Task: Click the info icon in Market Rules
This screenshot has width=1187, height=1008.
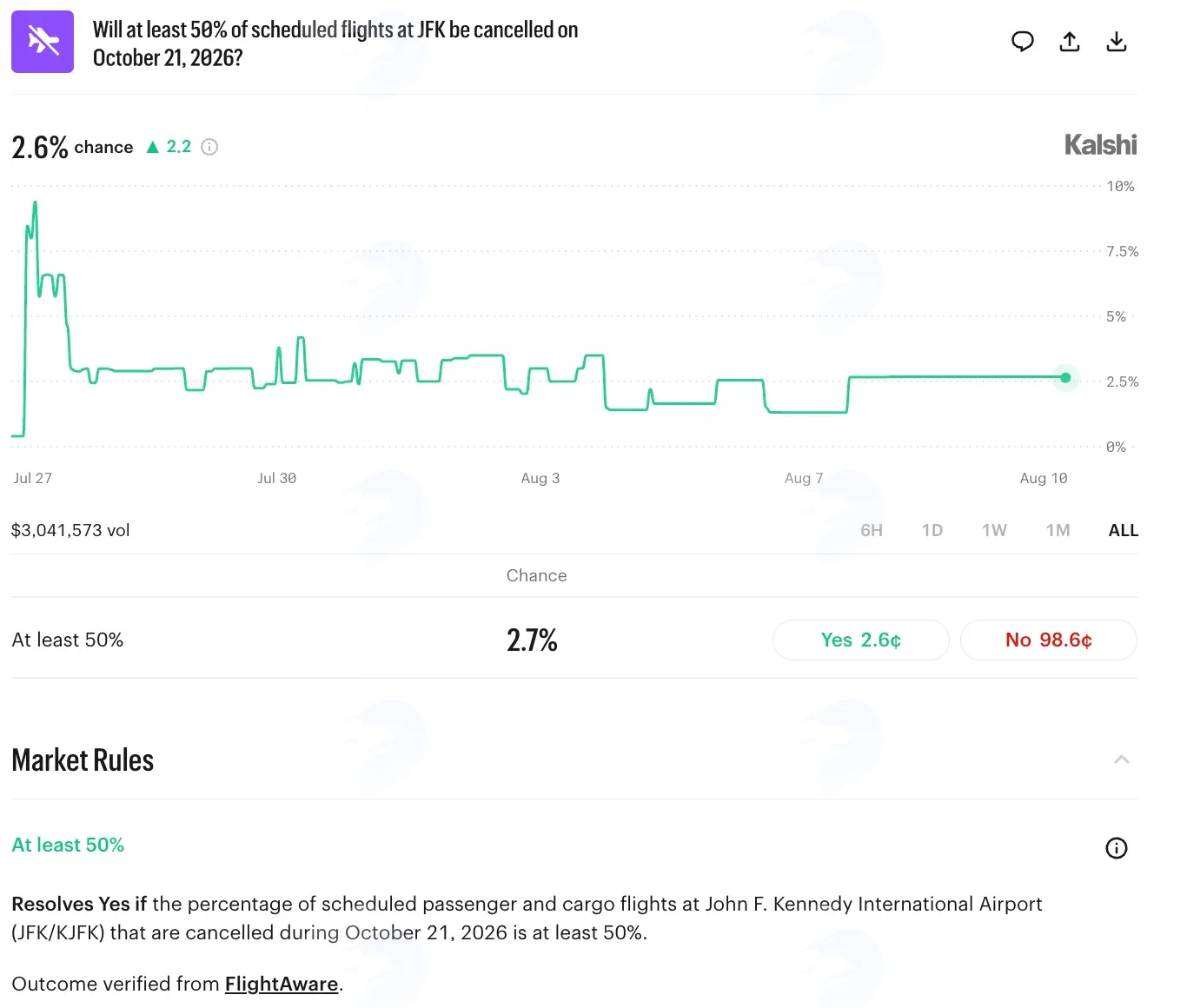Action: 1117,848
